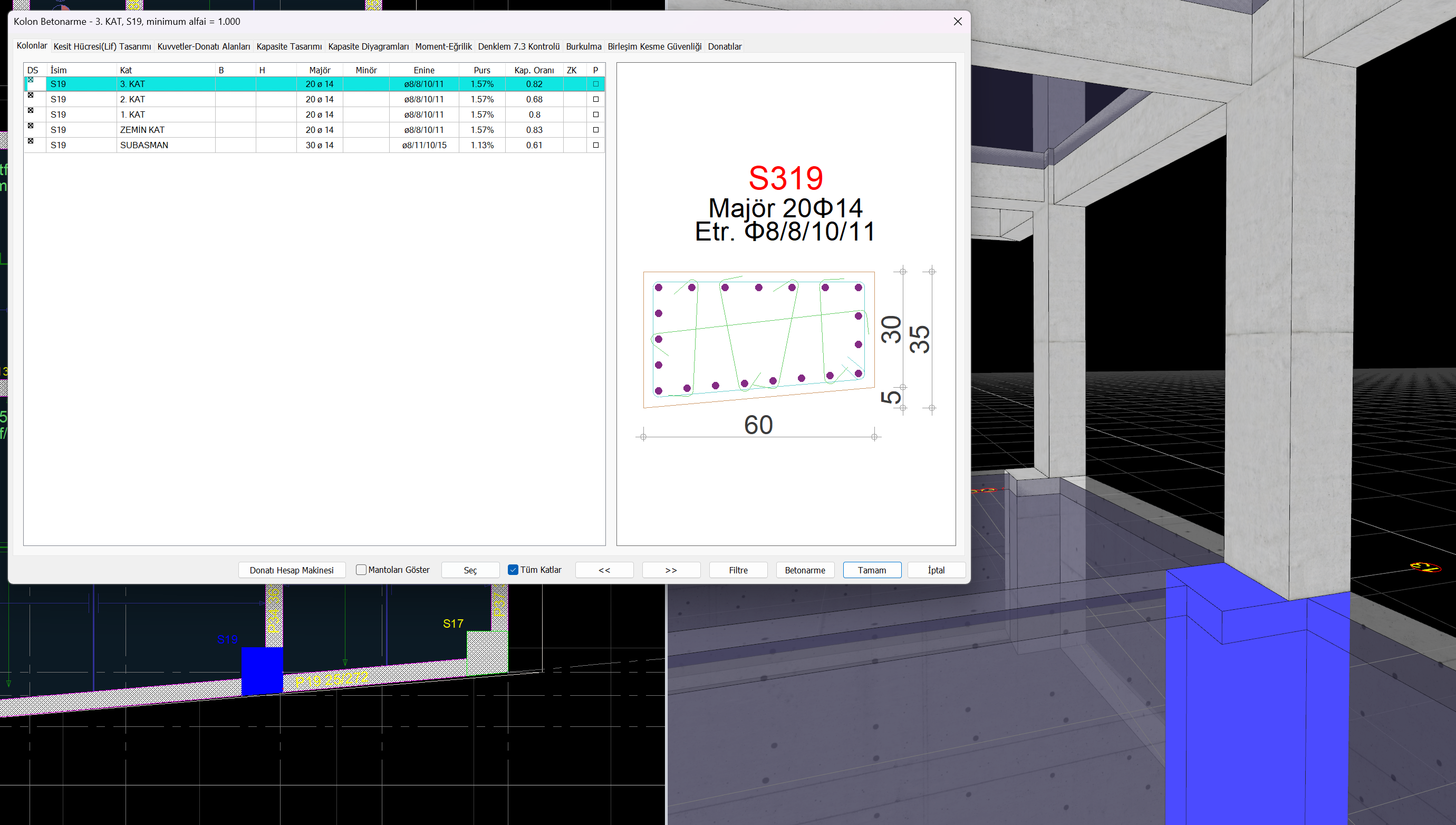Click the blue S19 column in plan view
The image size is (1456, 825).
[262, 671]
